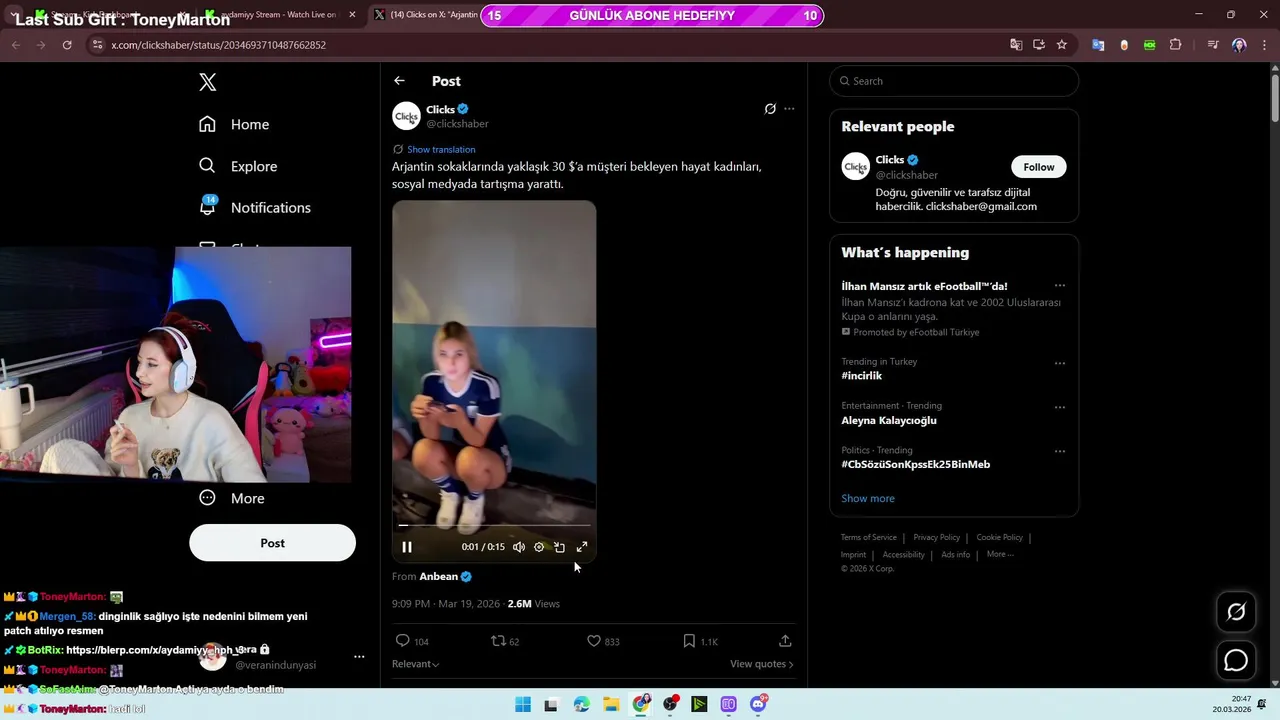Open the Chrome profile avatar
Image resolution: width=1280 pixels, height=720 pixels.
1239,45
